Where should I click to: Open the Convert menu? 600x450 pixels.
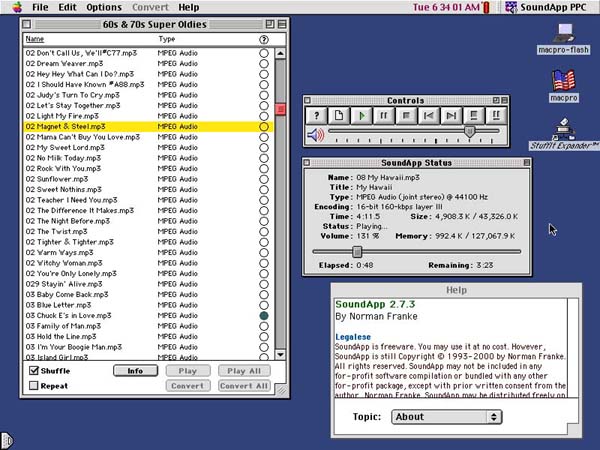click(x=150, y=7)
